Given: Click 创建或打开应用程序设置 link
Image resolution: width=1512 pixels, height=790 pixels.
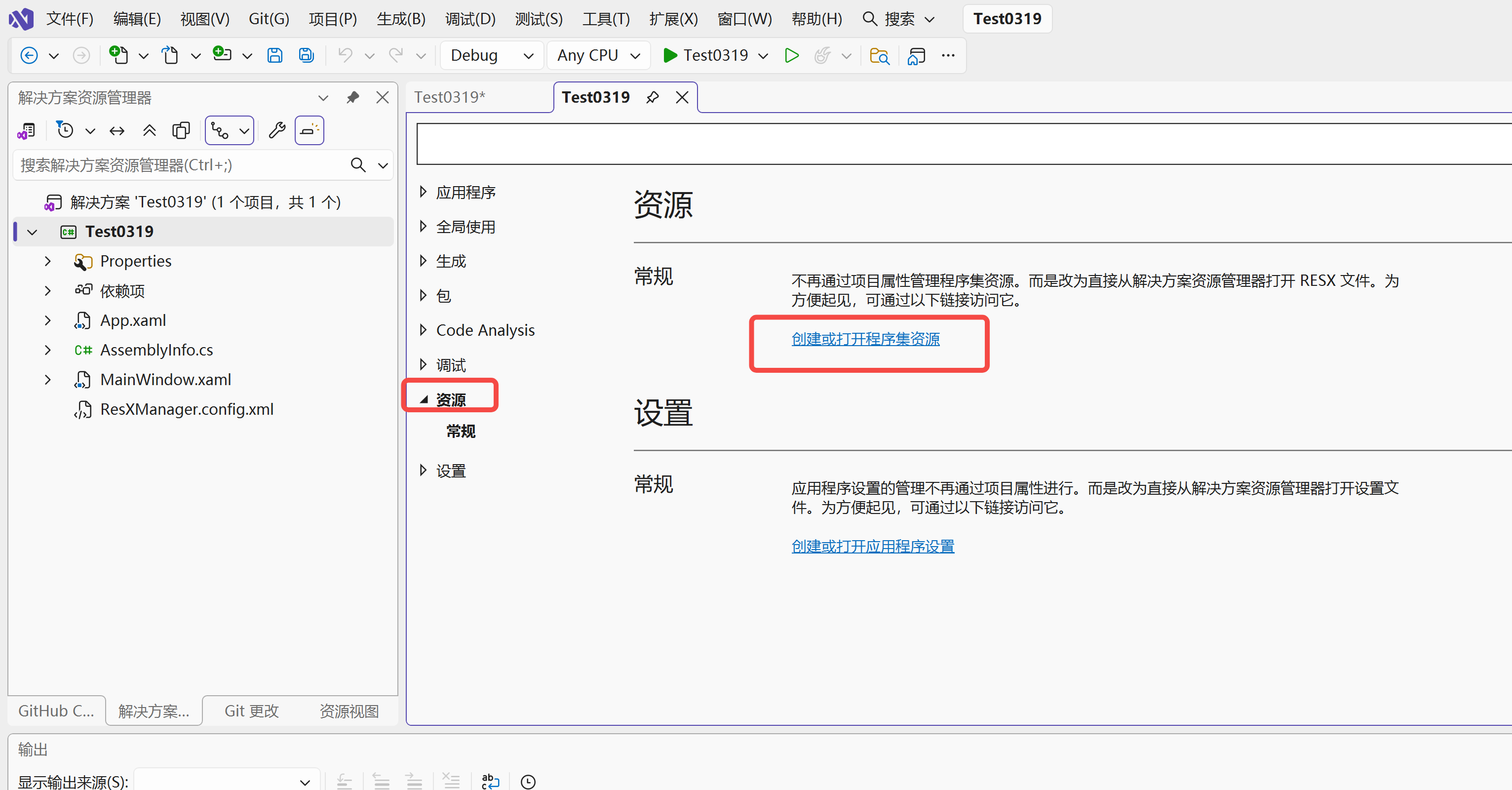Looking at the screenshot, I should 872,546.
